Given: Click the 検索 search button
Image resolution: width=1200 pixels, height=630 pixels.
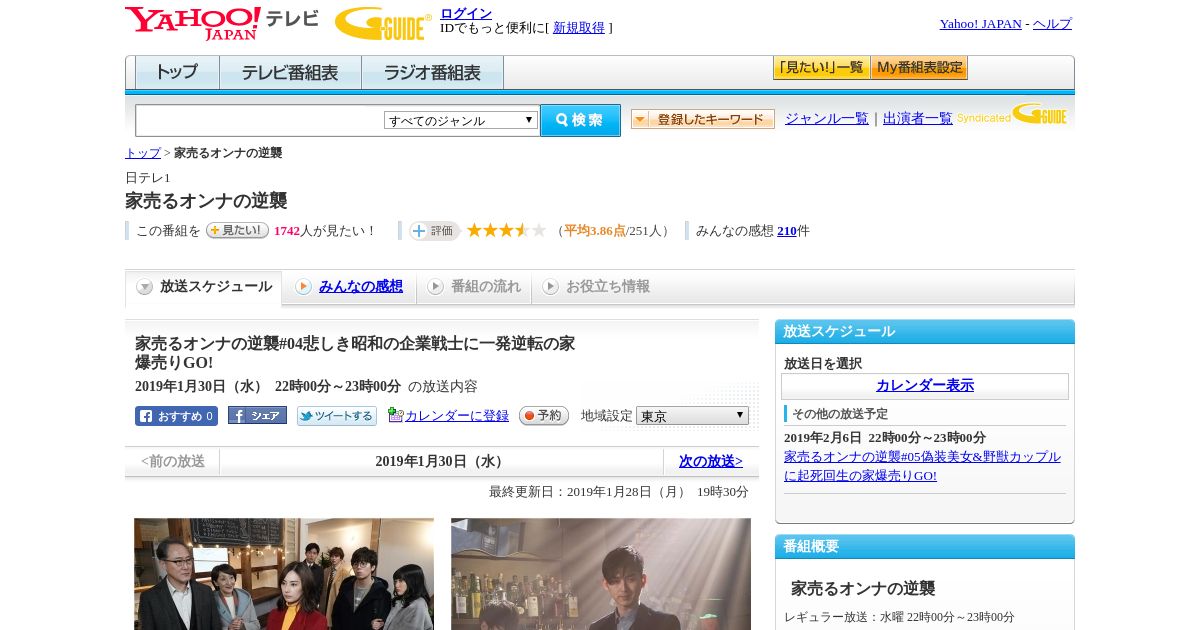Looking at the screenshot, I should (x=580, y=120).
